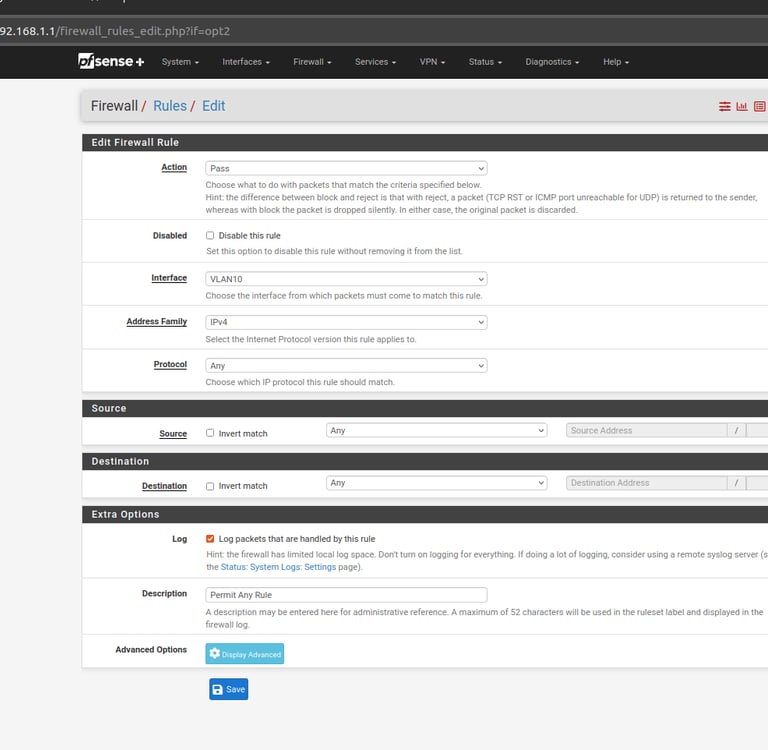Viewport: 768px width, 750px height.
Task: Open the Action dropdown showing Pass
Action: 346,168
